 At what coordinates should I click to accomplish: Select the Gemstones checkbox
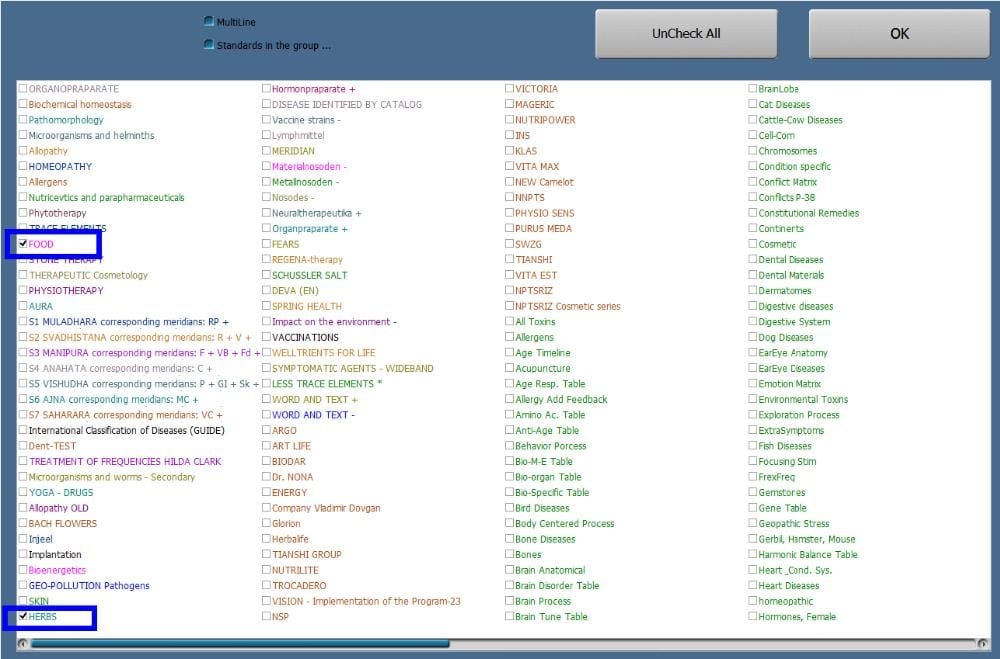click(x=753, y=493)
